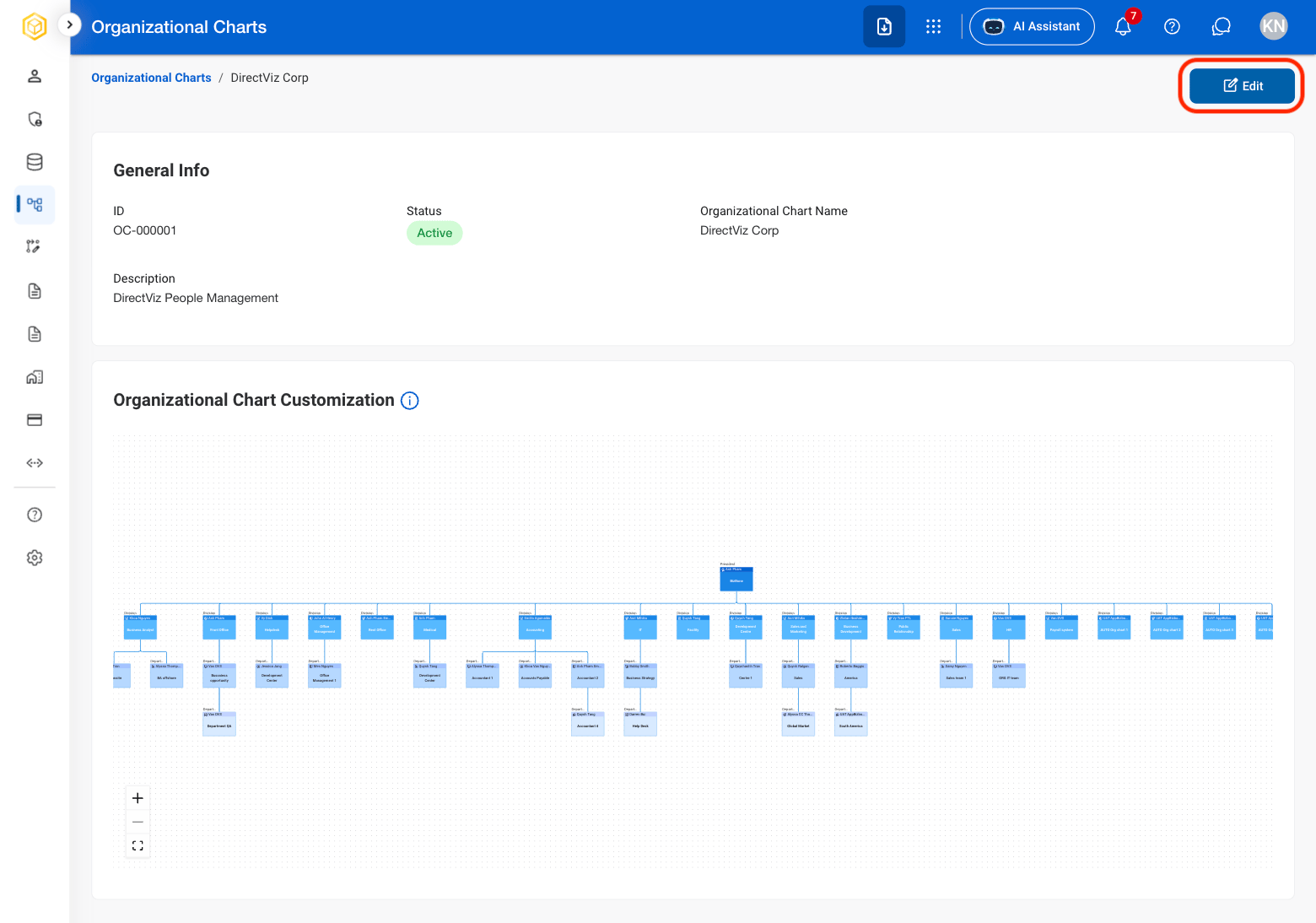Select the South America department node

(850, 723)
